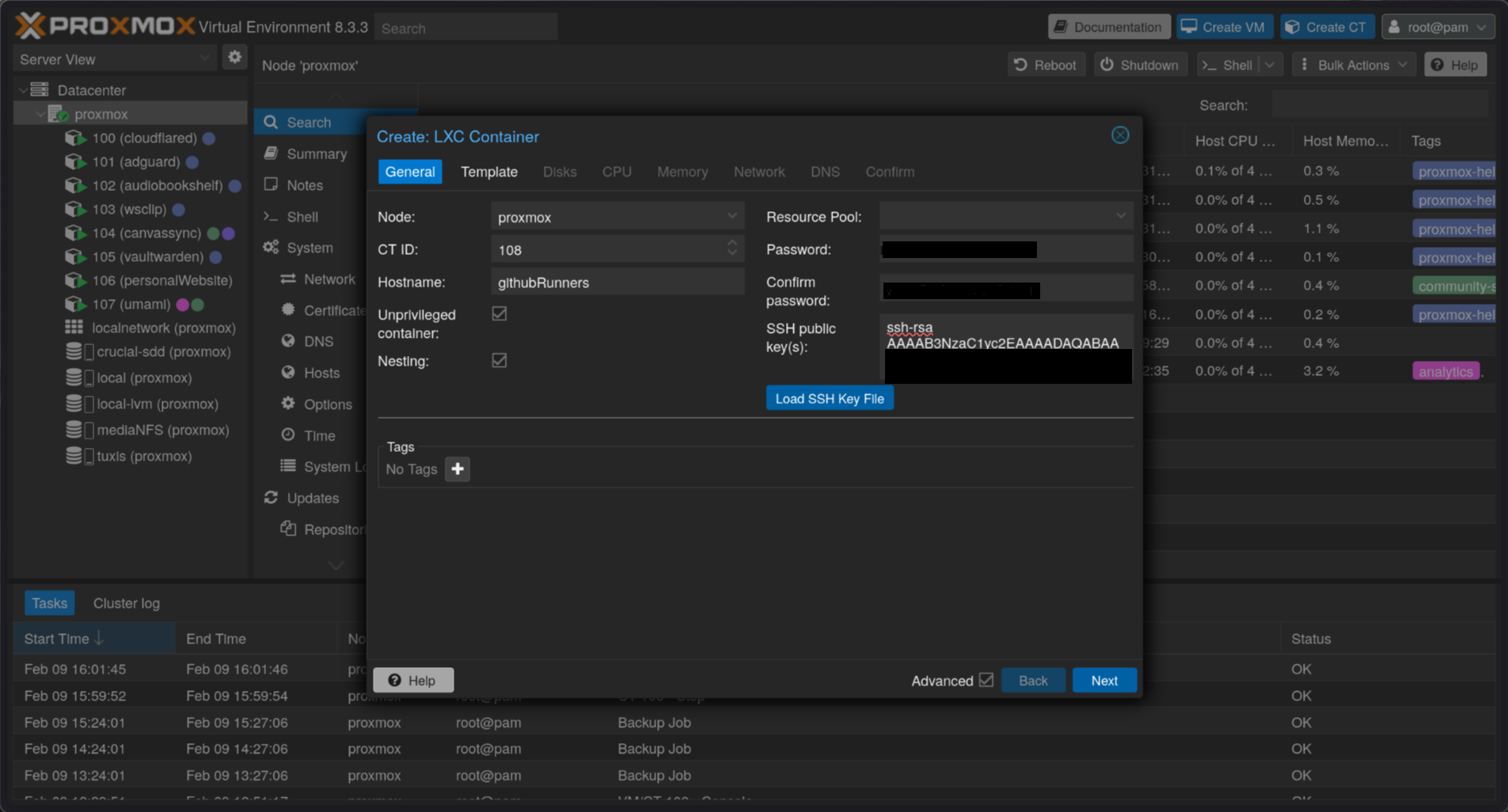
Task: Open localnetwork (proxmox) SDN zone icon
Action: (x=74, y=328)
